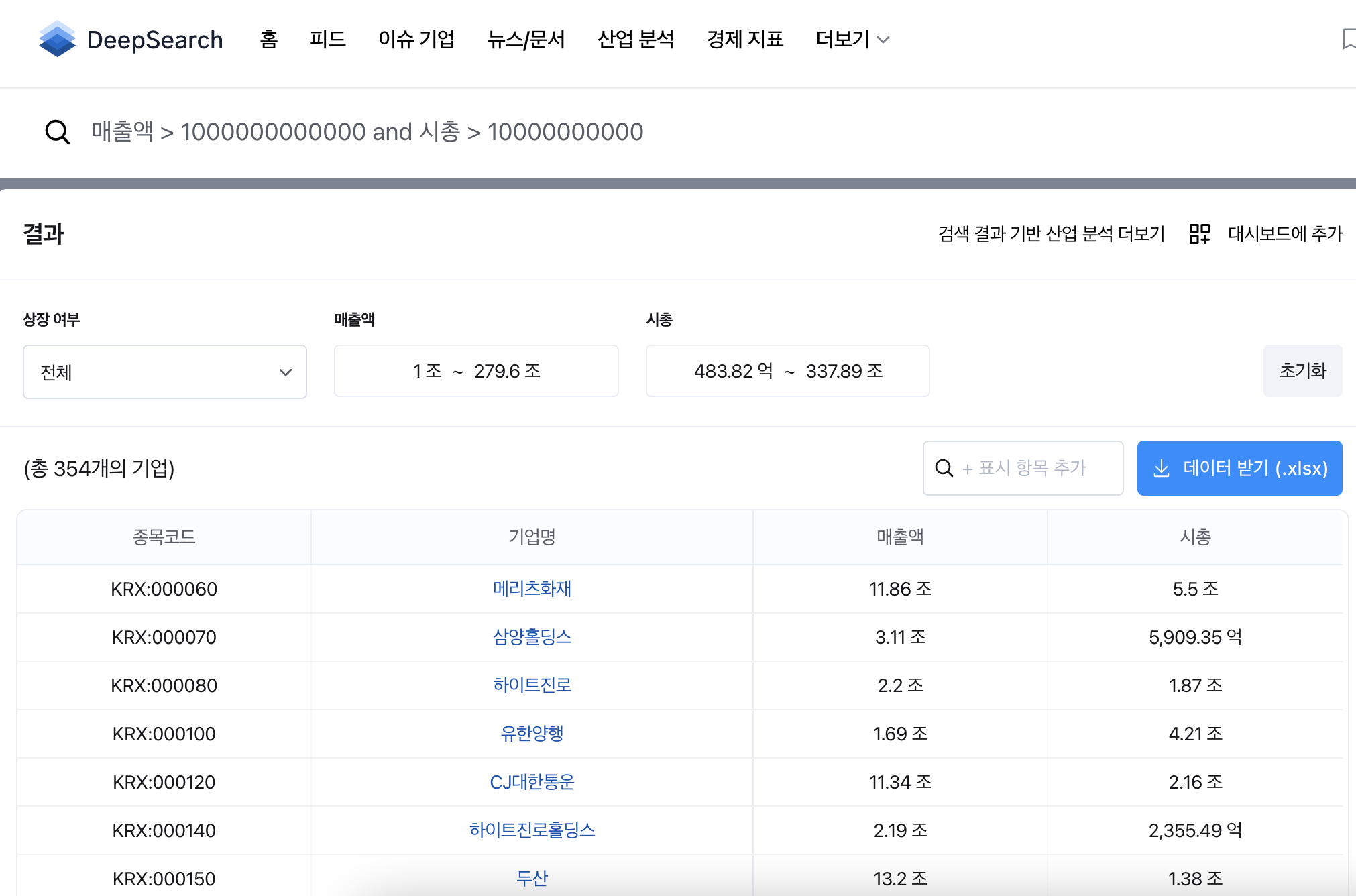Open the 피드 menu item
The image size is (1356, 896).
click(328, 39)
